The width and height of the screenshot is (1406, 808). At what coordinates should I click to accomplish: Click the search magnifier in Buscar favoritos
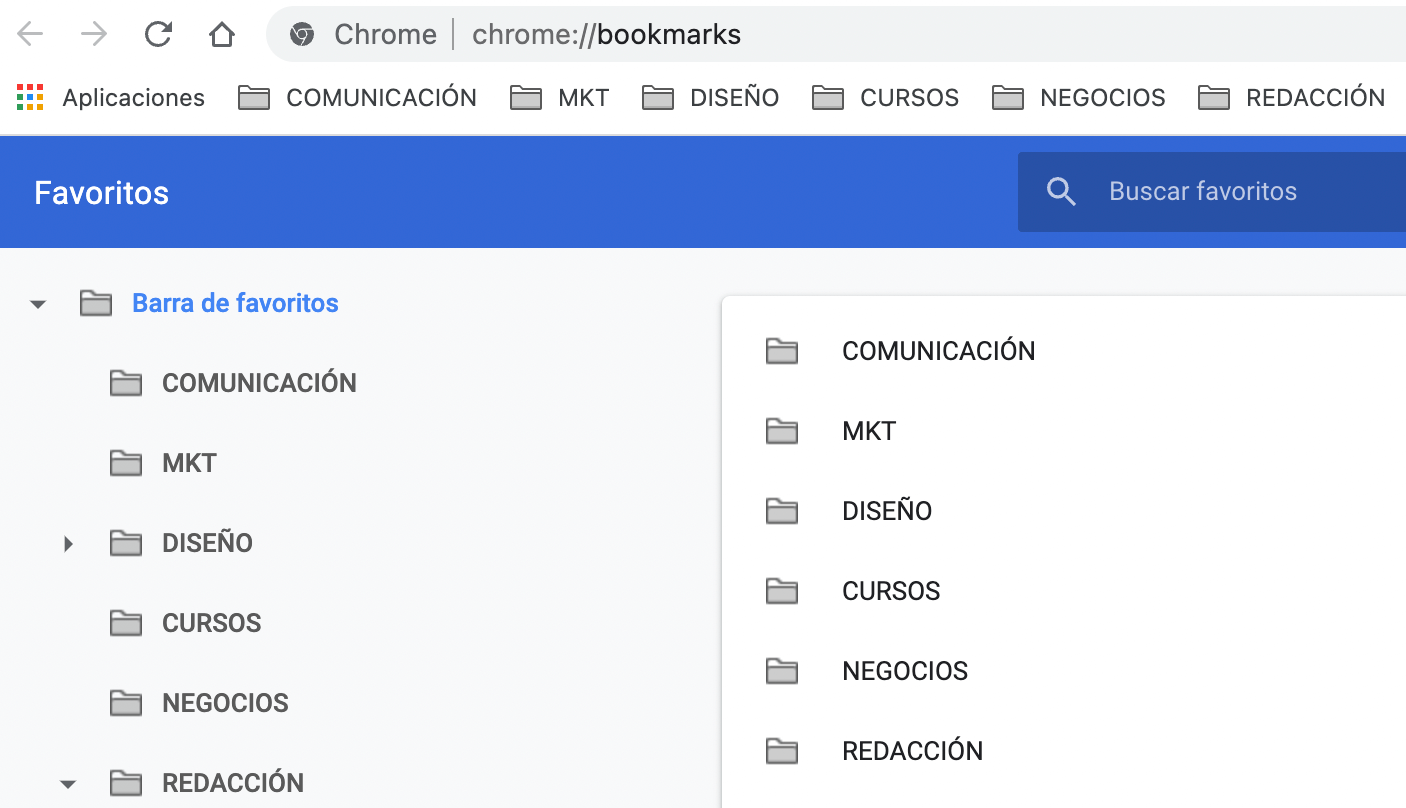(1061, 191)
